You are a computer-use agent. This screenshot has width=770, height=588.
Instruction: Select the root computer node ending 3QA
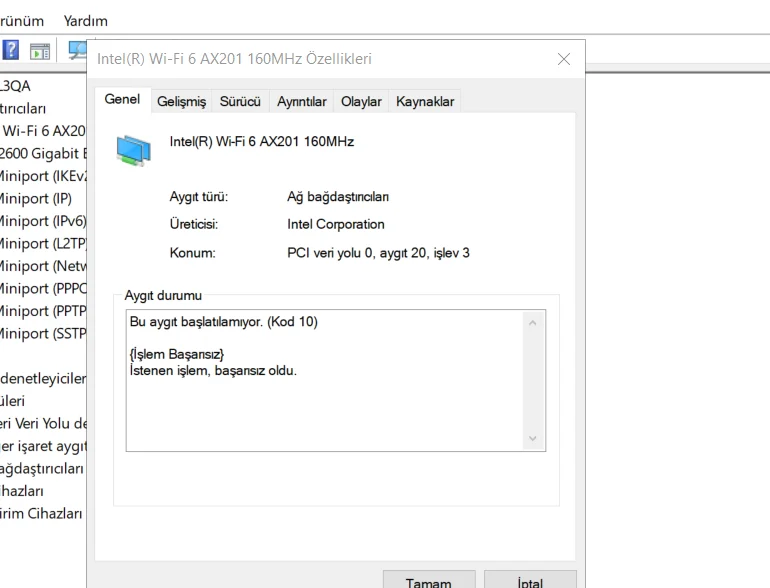[x=15, y=86]
